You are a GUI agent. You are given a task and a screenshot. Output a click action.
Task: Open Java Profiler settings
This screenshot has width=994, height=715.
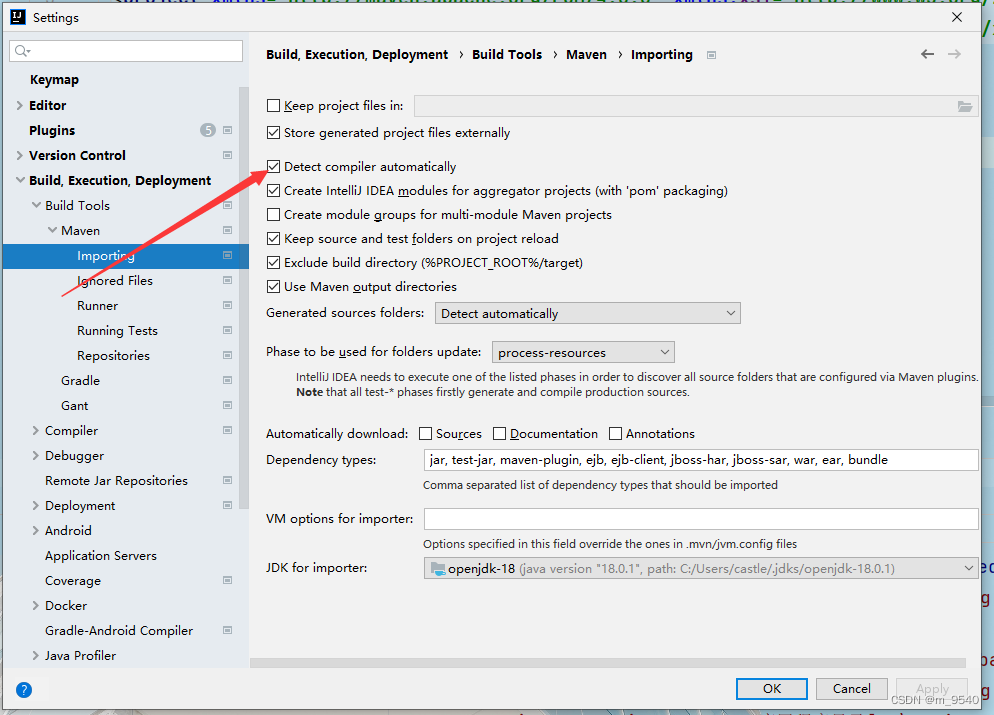pos(81,655)
